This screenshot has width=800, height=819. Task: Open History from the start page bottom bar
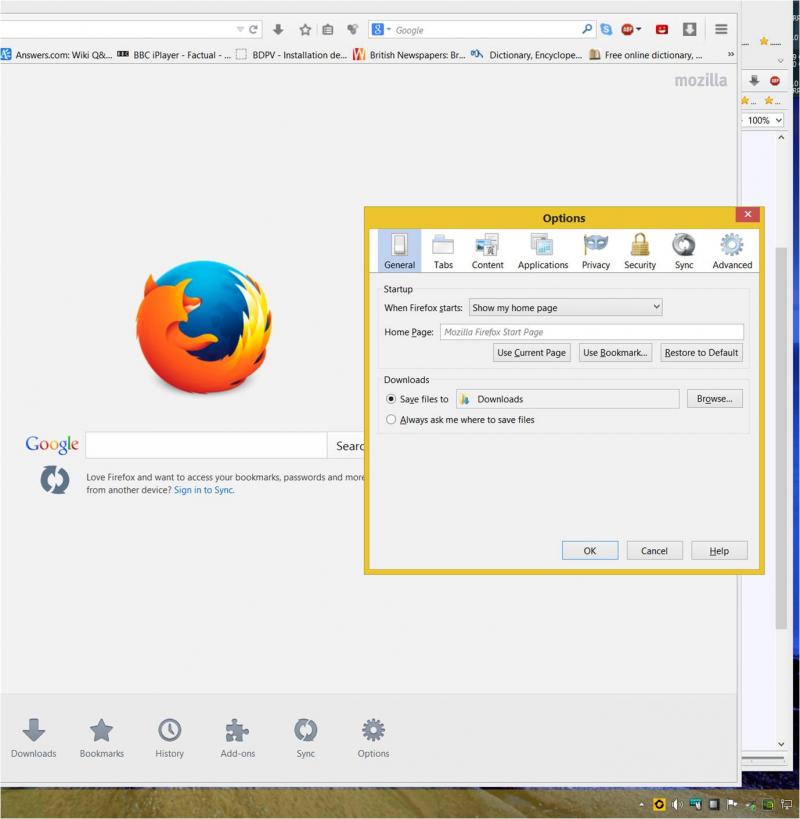click(x=169, y=738)
